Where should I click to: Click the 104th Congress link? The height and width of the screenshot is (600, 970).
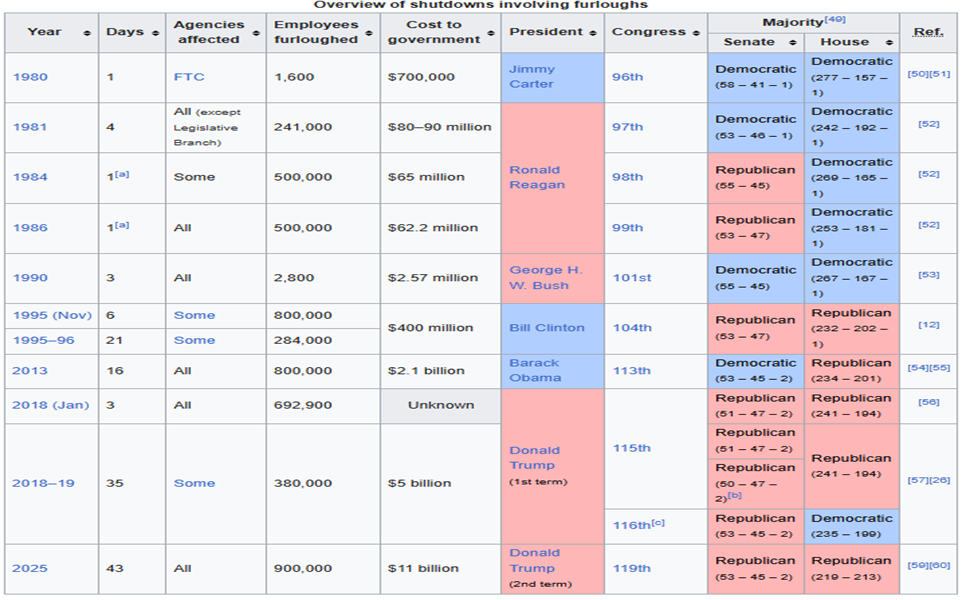pos(631,327)
